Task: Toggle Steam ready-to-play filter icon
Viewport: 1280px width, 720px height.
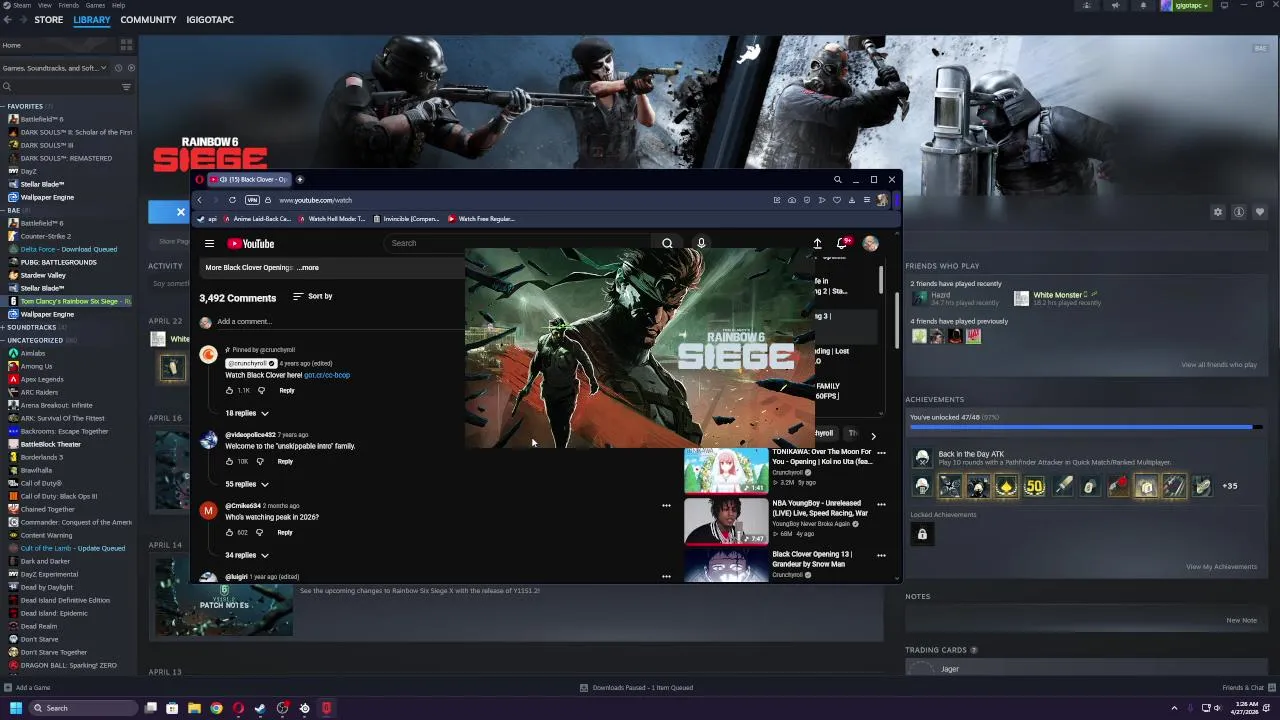Action: pyautogui.click(x=131, y=68)
